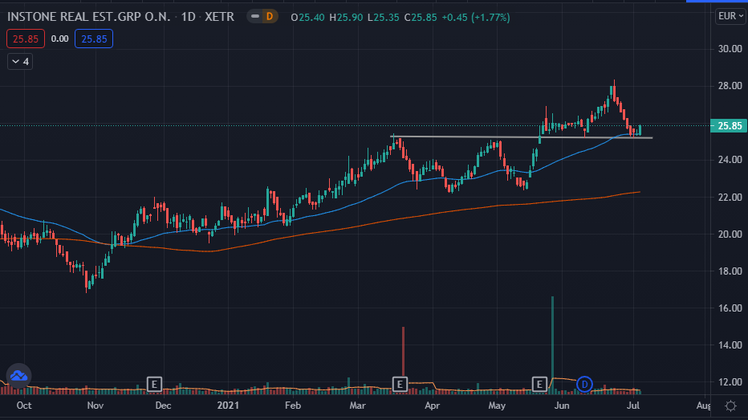Open the D dividend marker in June
748x420 pixels.
tap(584, 384)
